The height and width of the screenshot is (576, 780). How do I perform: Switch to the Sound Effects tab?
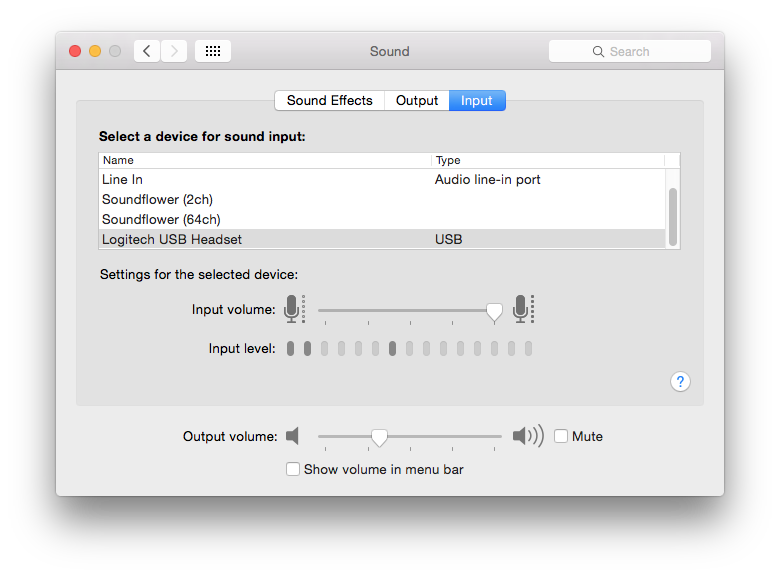(x=329, y=100)
